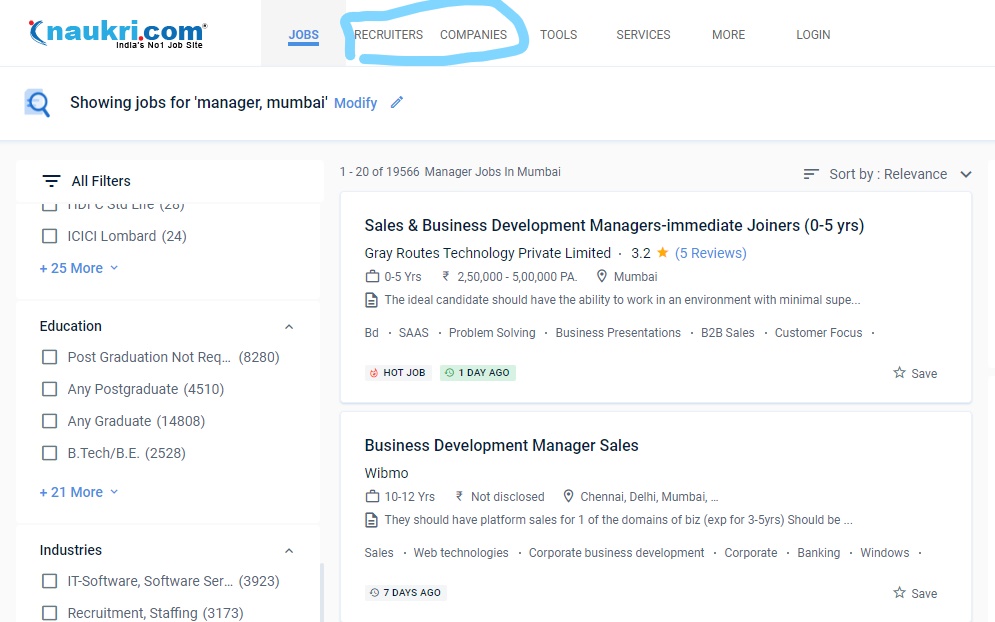This screenshot has width=995, height=622.
Task: Click location pin beside Chennai, Delhi, Mumbai
Action: click(569, 496)
